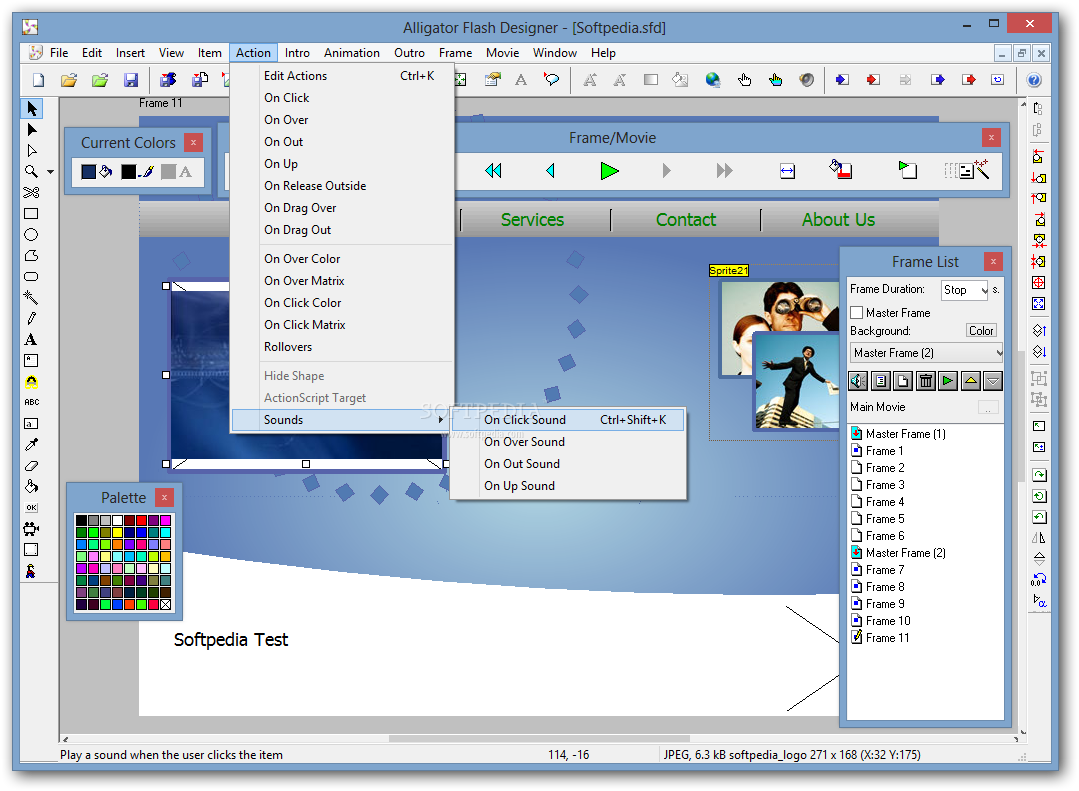Click the Services link on the canvas
Image resolution: width=1079 pixels, height=791 pixels.
532,220
